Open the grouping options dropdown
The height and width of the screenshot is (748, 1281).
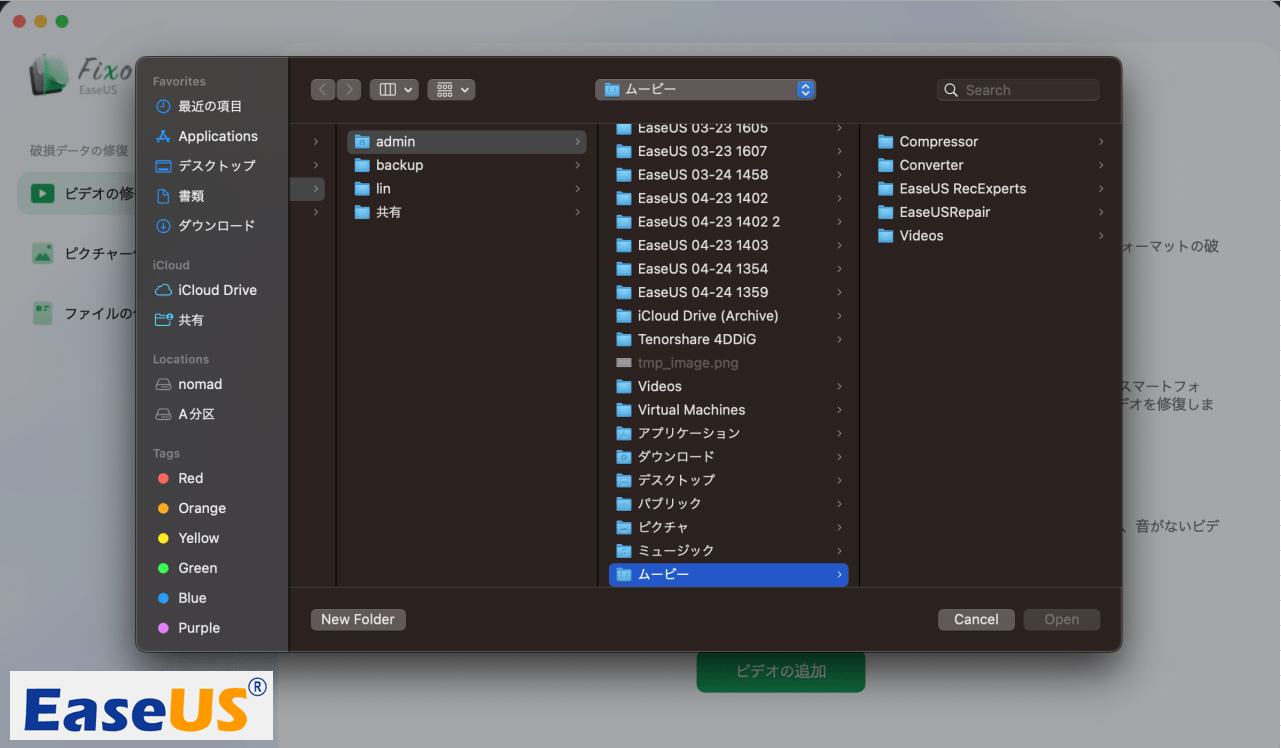point(451,90)
